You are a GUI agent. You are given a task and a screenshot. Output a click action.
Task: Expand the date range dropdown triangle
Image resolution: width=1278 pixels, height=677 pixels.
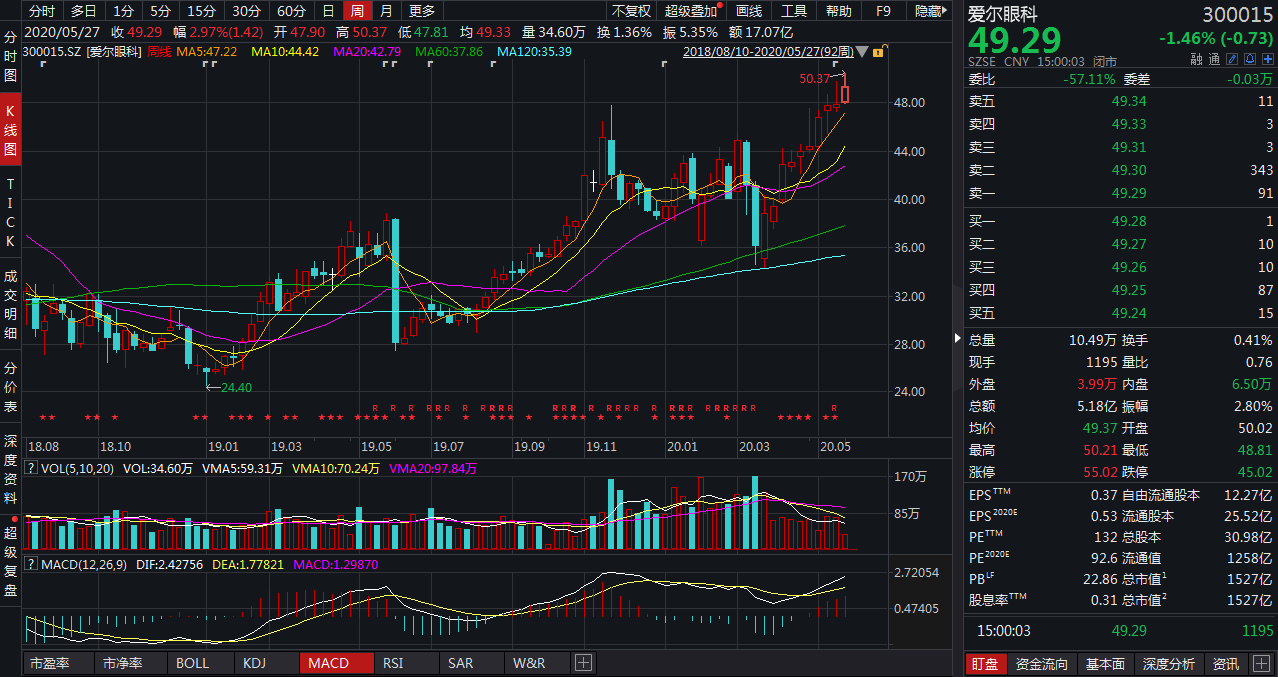click(862, 51)
